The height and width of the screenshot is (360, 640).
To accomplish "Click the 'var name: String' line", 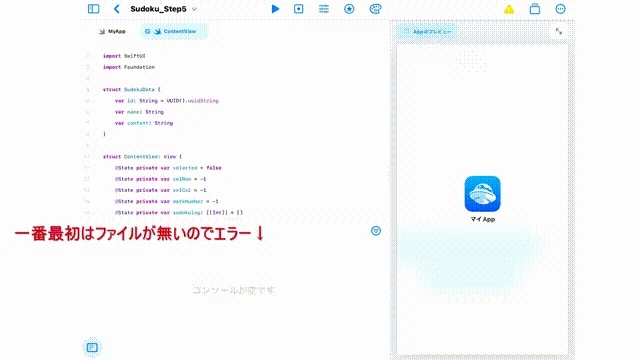I will click(x=139, y=112).
